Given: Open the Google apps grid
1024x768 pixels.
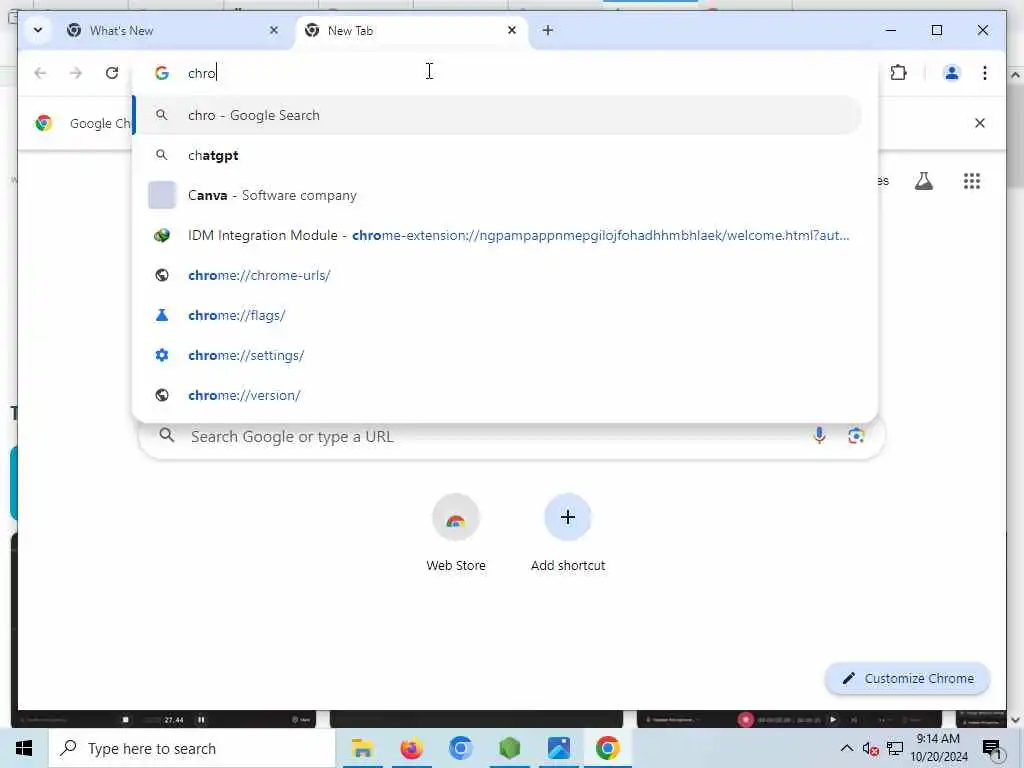Looking at the screenshot, I should (x=972, y=181).
